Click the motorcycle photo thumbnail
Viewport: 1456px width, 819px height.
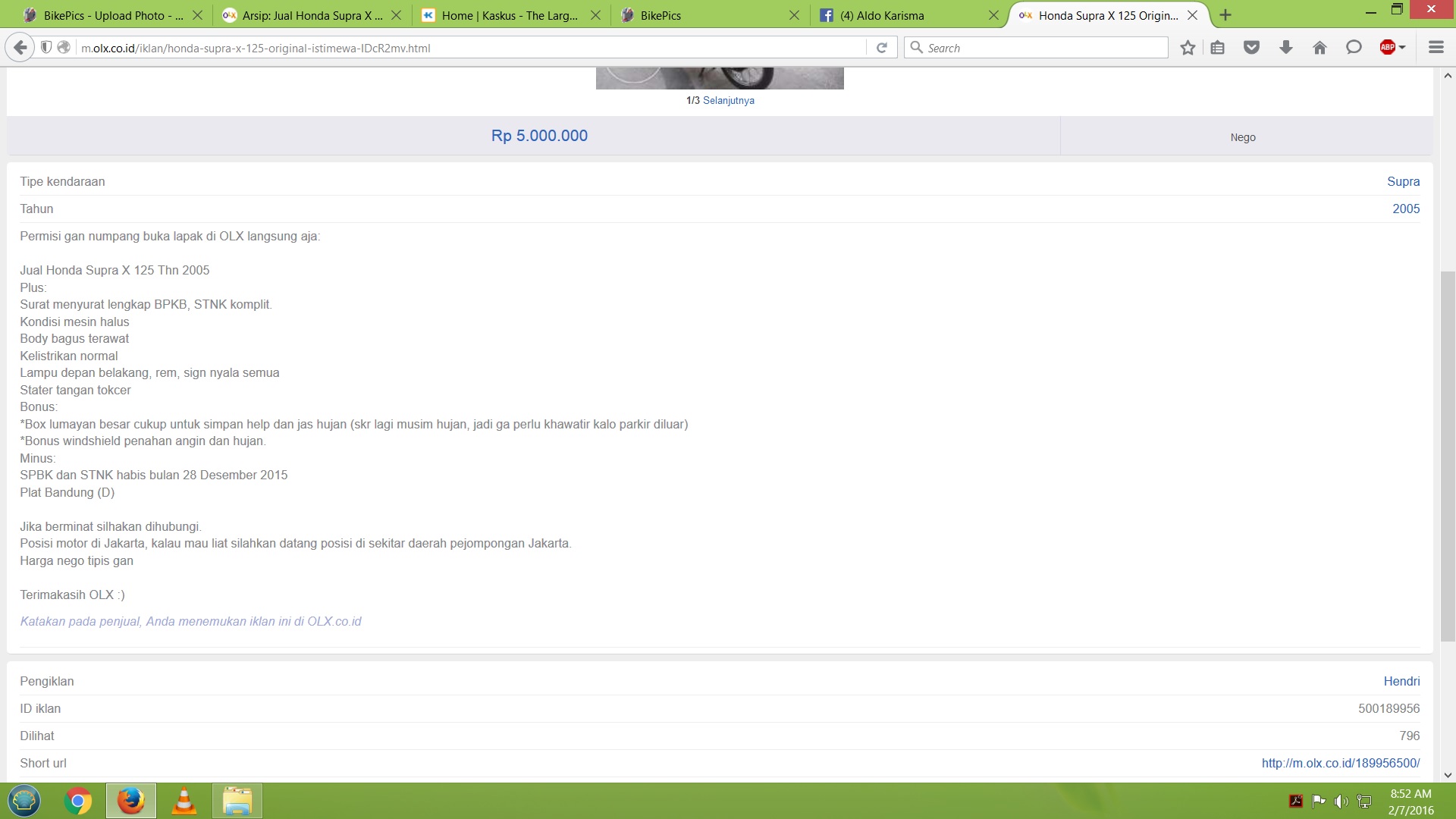point(720,78)
